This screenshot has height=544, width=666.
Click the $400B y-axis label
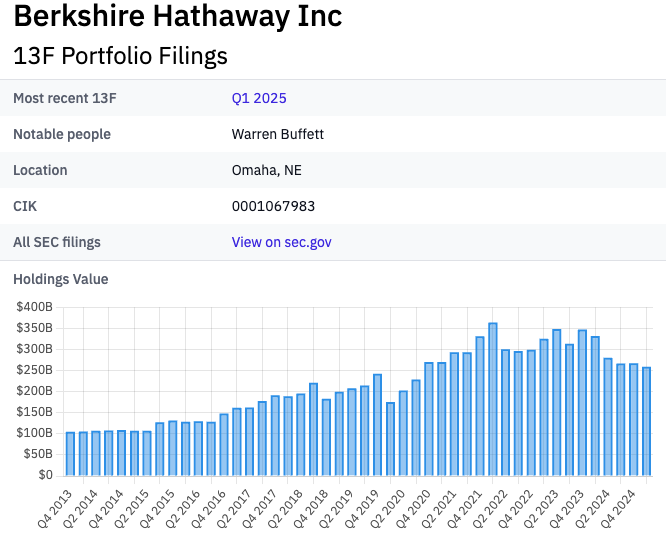[34, 307]
